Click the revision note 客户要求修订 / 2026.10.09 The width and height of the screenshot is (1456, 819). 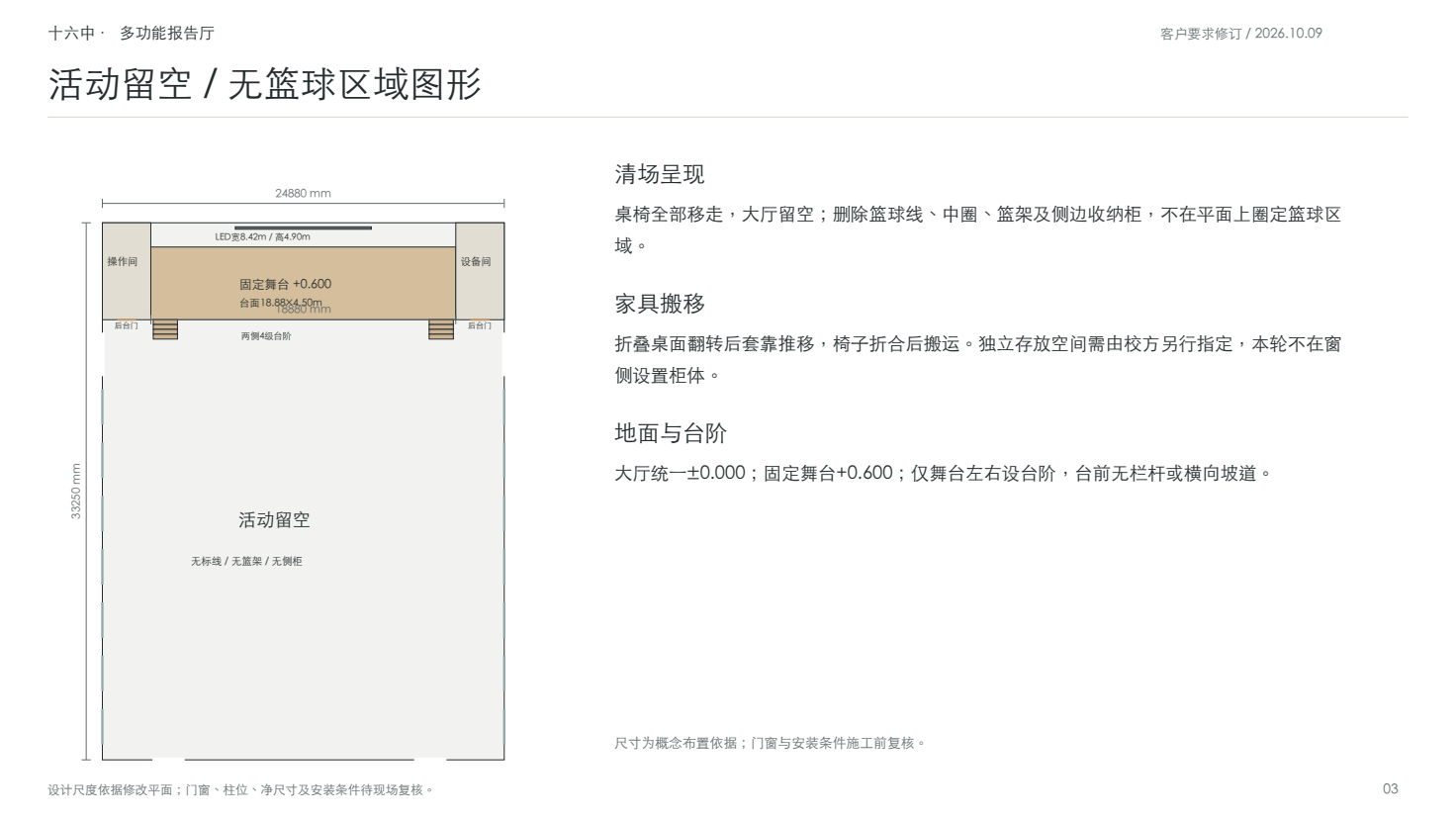click(1240, 34)
